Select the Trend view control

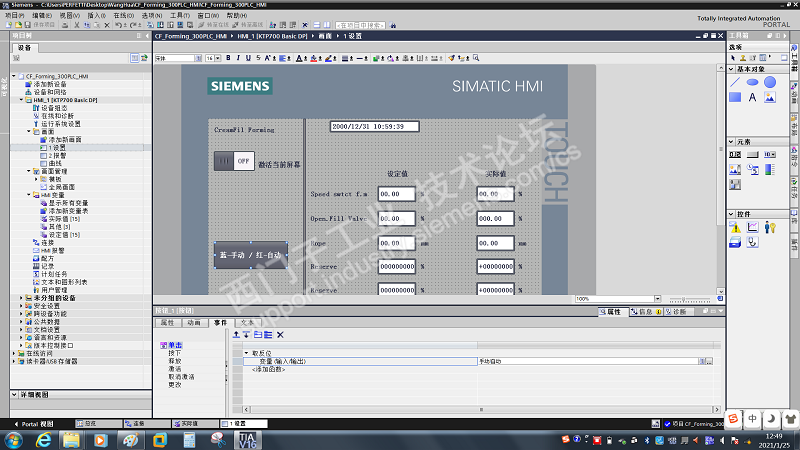[753, 227]
